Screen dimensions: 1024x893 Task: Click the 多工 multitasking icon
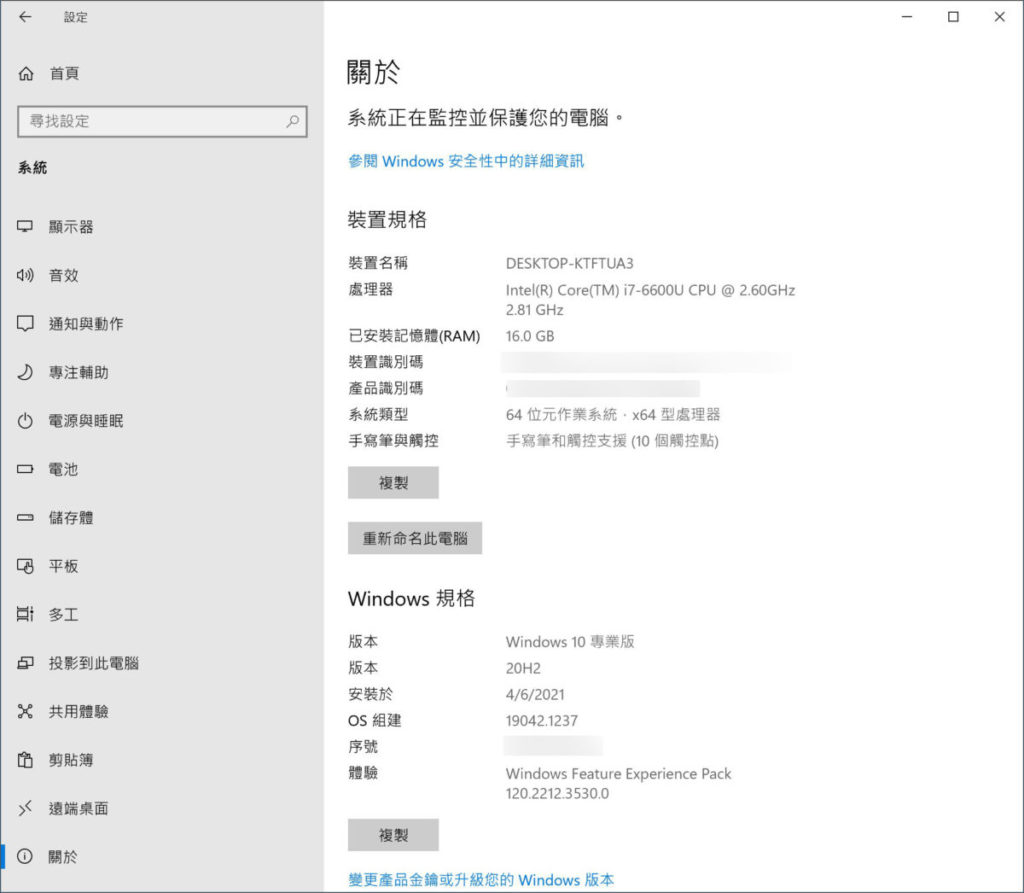[x=25, y=614]
